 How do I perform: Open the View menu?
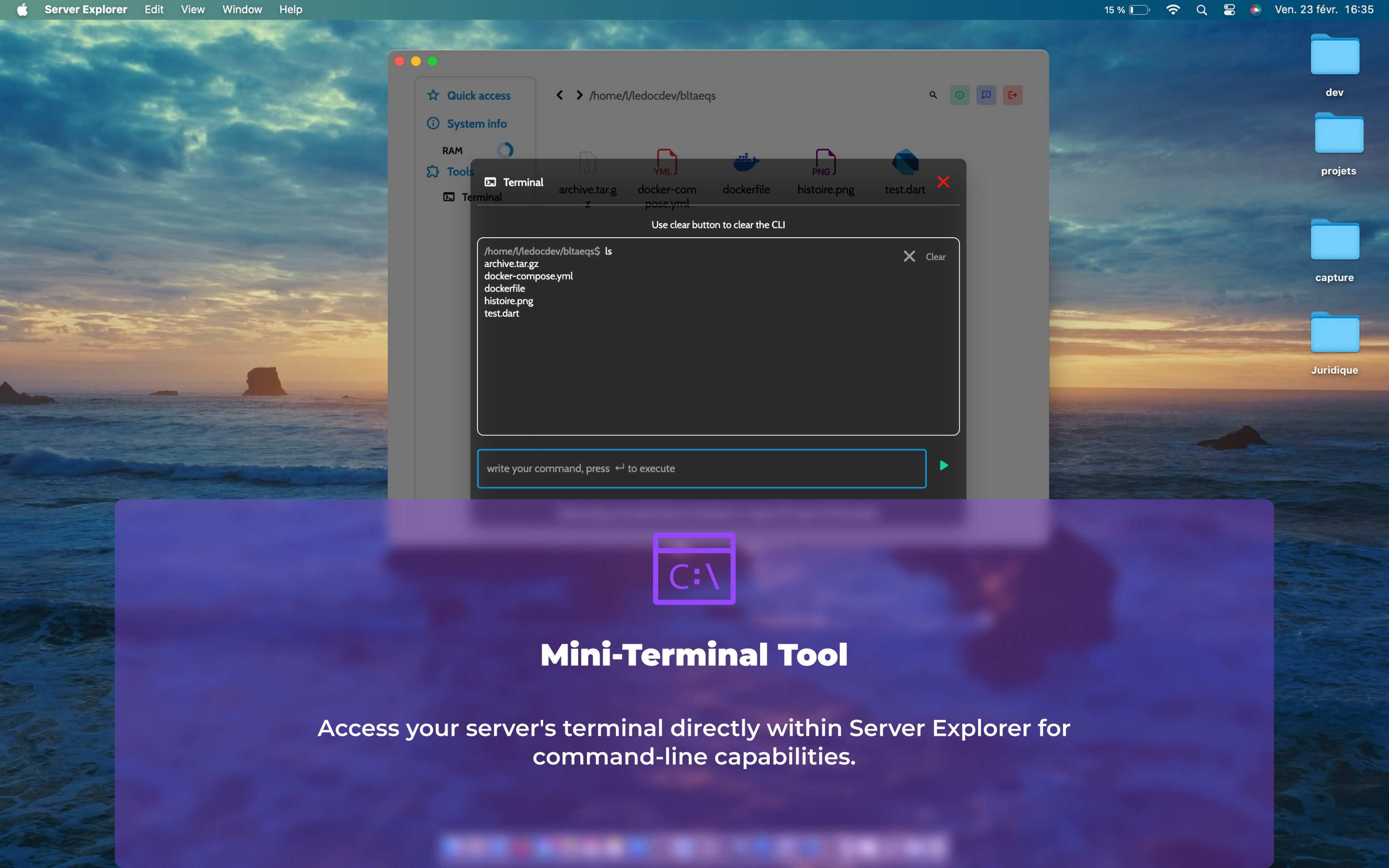tap(193, 10)
